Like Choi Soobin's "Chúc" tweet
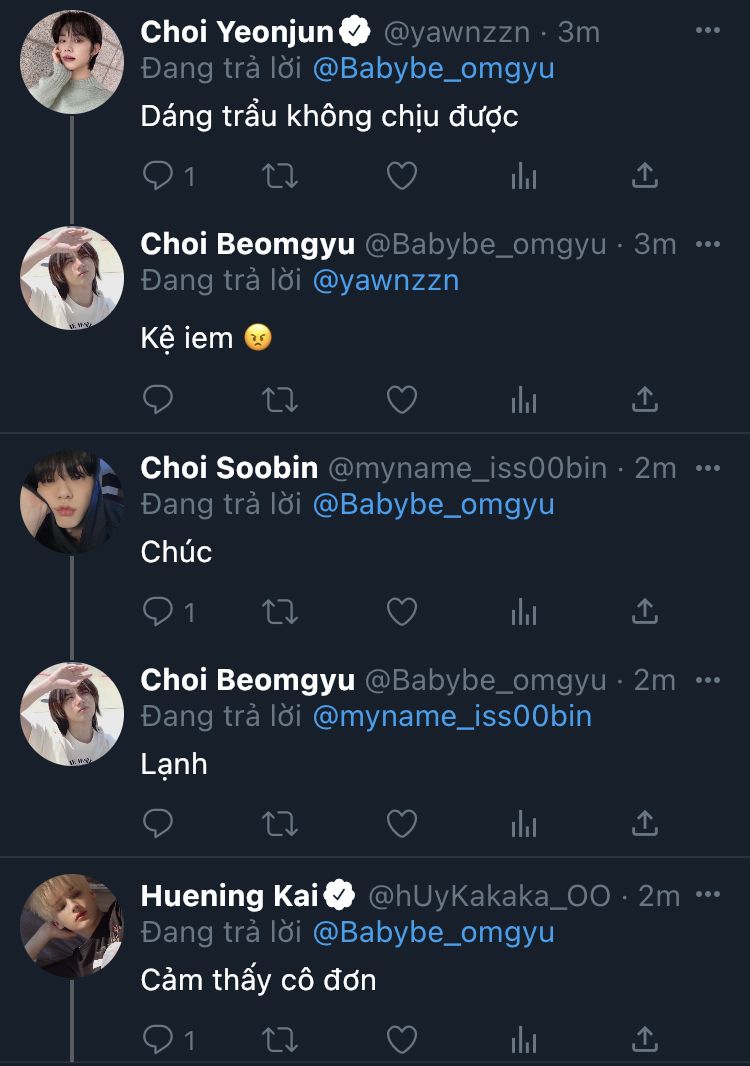The height and width of the screenshot is (1066, 750). tap(401, 611)
